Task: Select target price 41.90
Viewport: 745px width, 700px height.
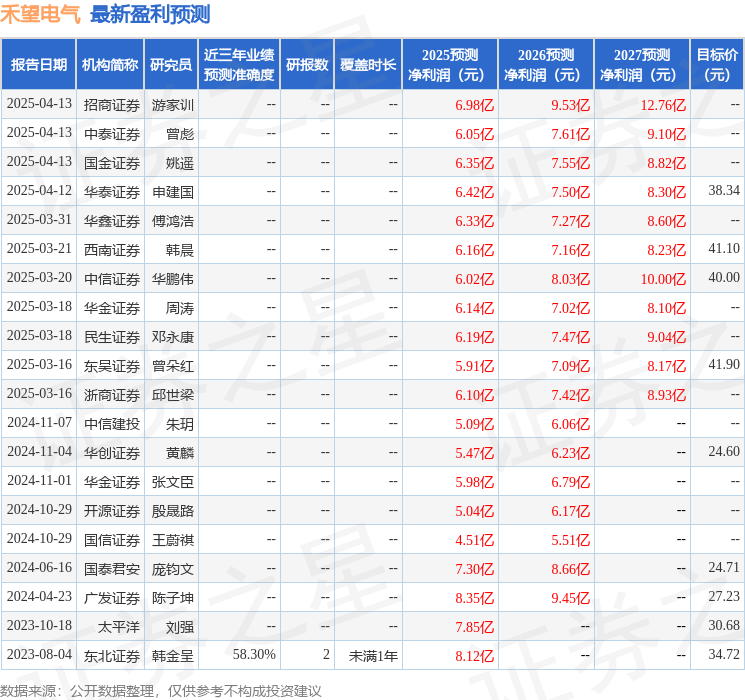Action: coord(724,364)
